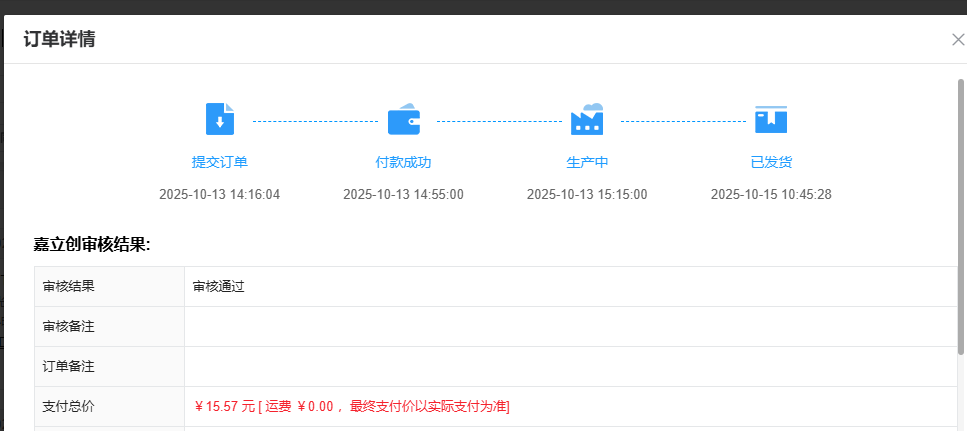Click the 提交订单 step label
The image size is (967, 431).
(219, 162)
